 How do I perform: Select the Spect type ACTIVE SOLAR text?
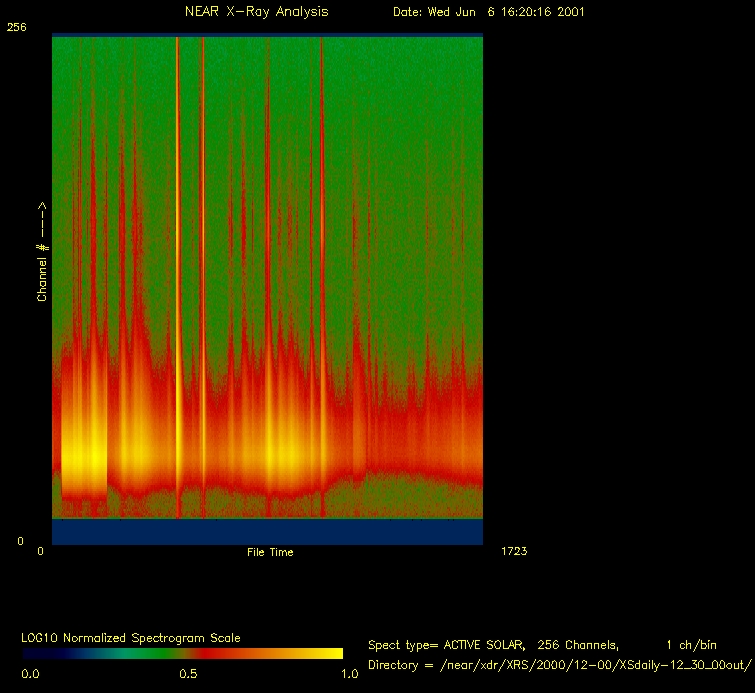point(445,645)
